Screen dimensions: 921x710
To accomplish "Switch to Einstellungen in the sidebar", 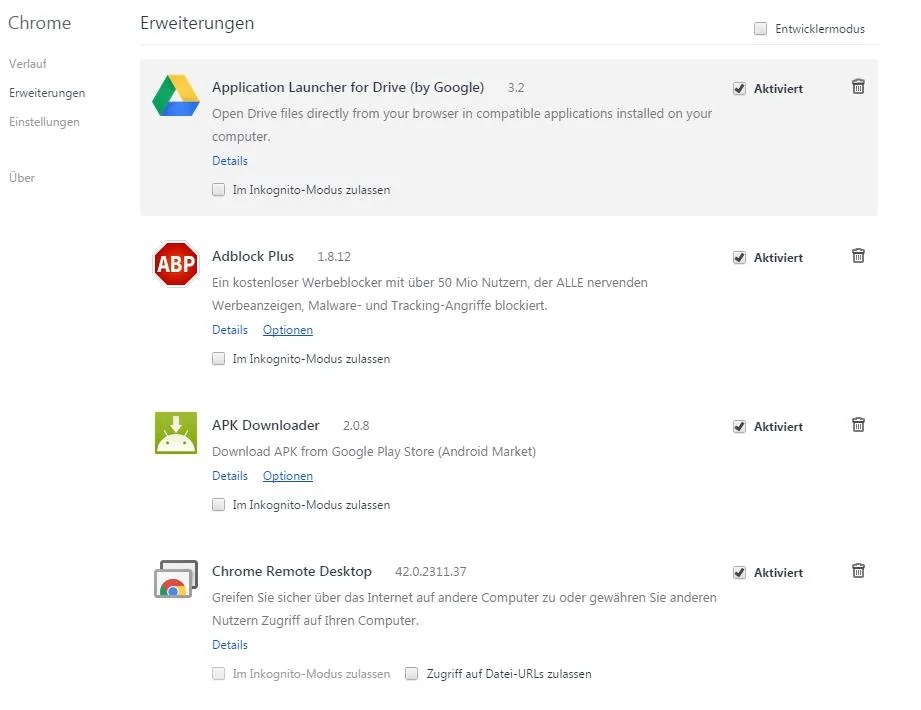I will point(44,122).
